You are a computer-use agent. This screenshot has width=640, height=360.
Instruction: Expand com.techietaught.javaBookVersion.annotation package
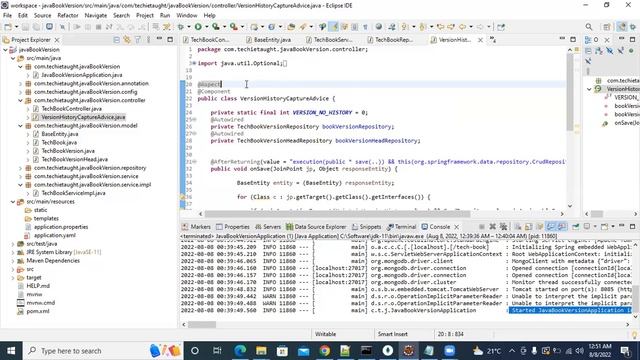click(x=20, y=84)
